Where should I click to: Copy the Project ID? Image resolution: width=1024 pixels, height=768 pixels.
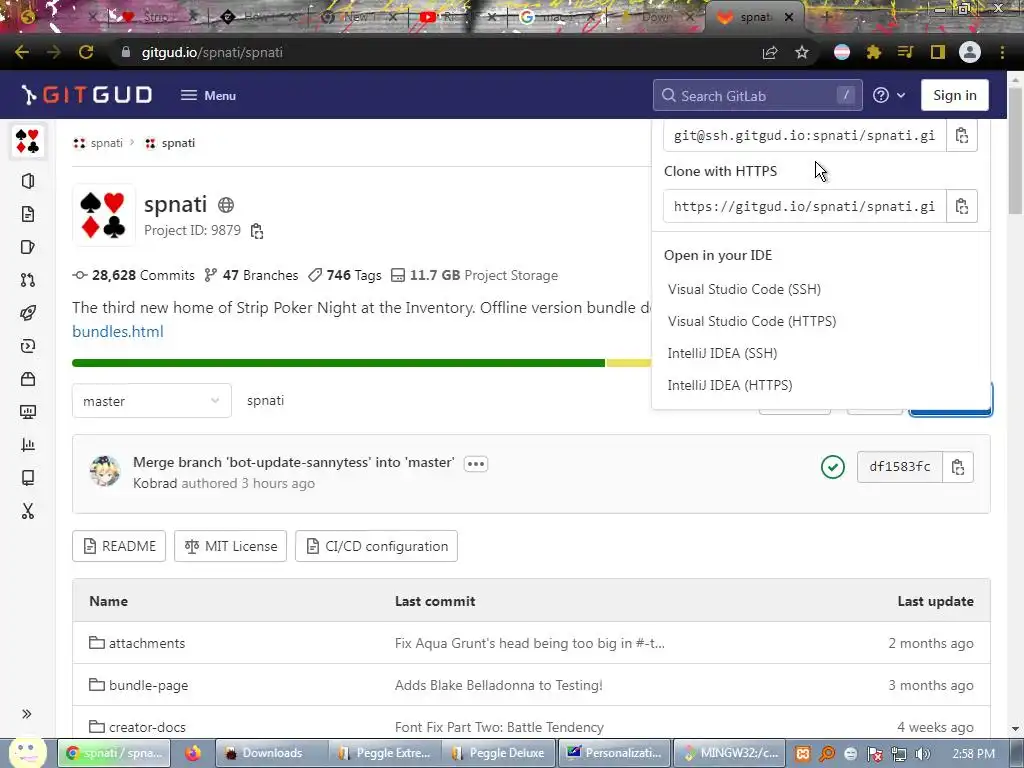pyautogui.click(x=257, y=231)
